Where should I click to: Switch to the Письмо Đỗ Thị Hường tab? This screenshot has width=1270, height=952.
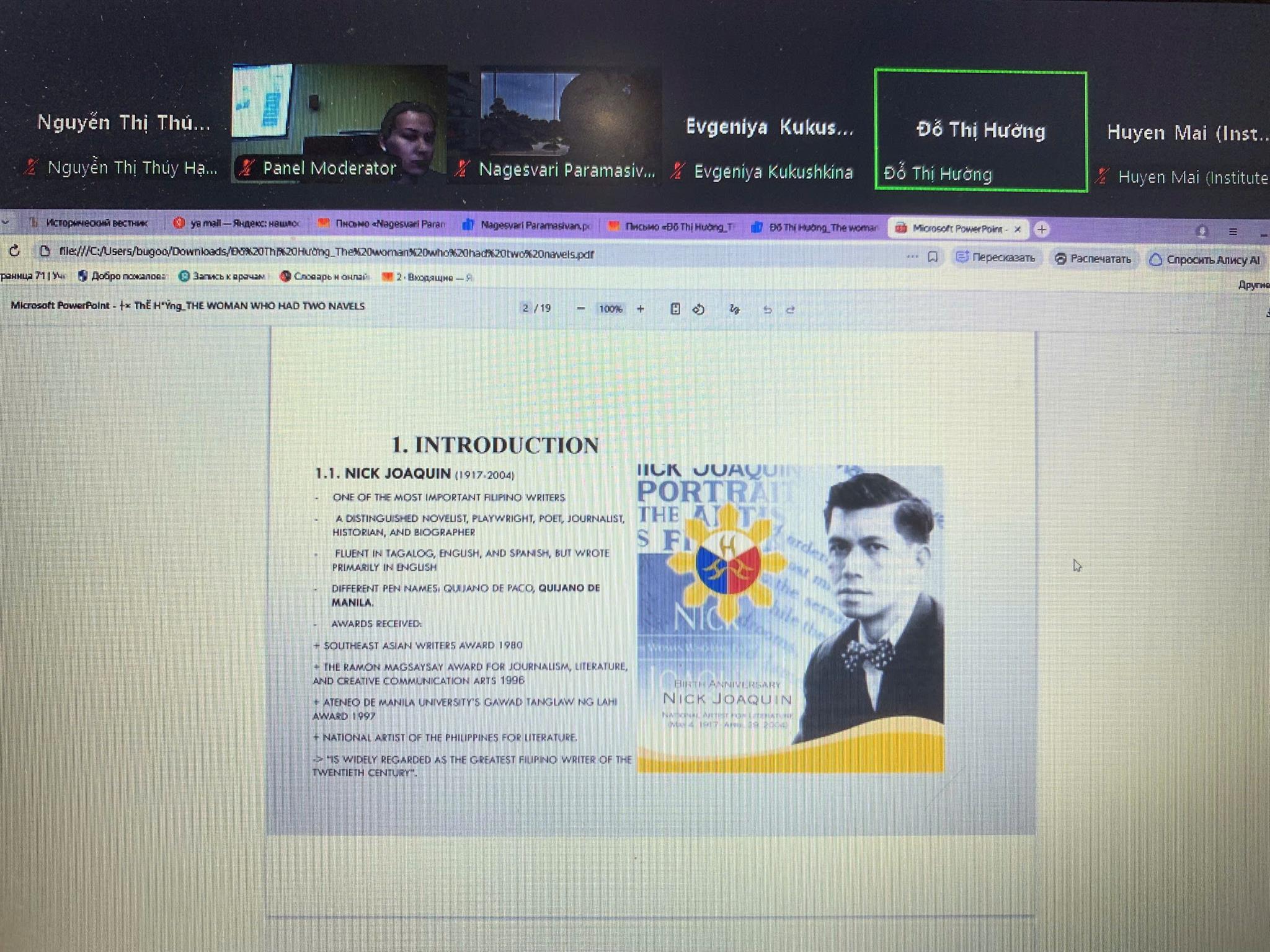[x=672, y=227]
